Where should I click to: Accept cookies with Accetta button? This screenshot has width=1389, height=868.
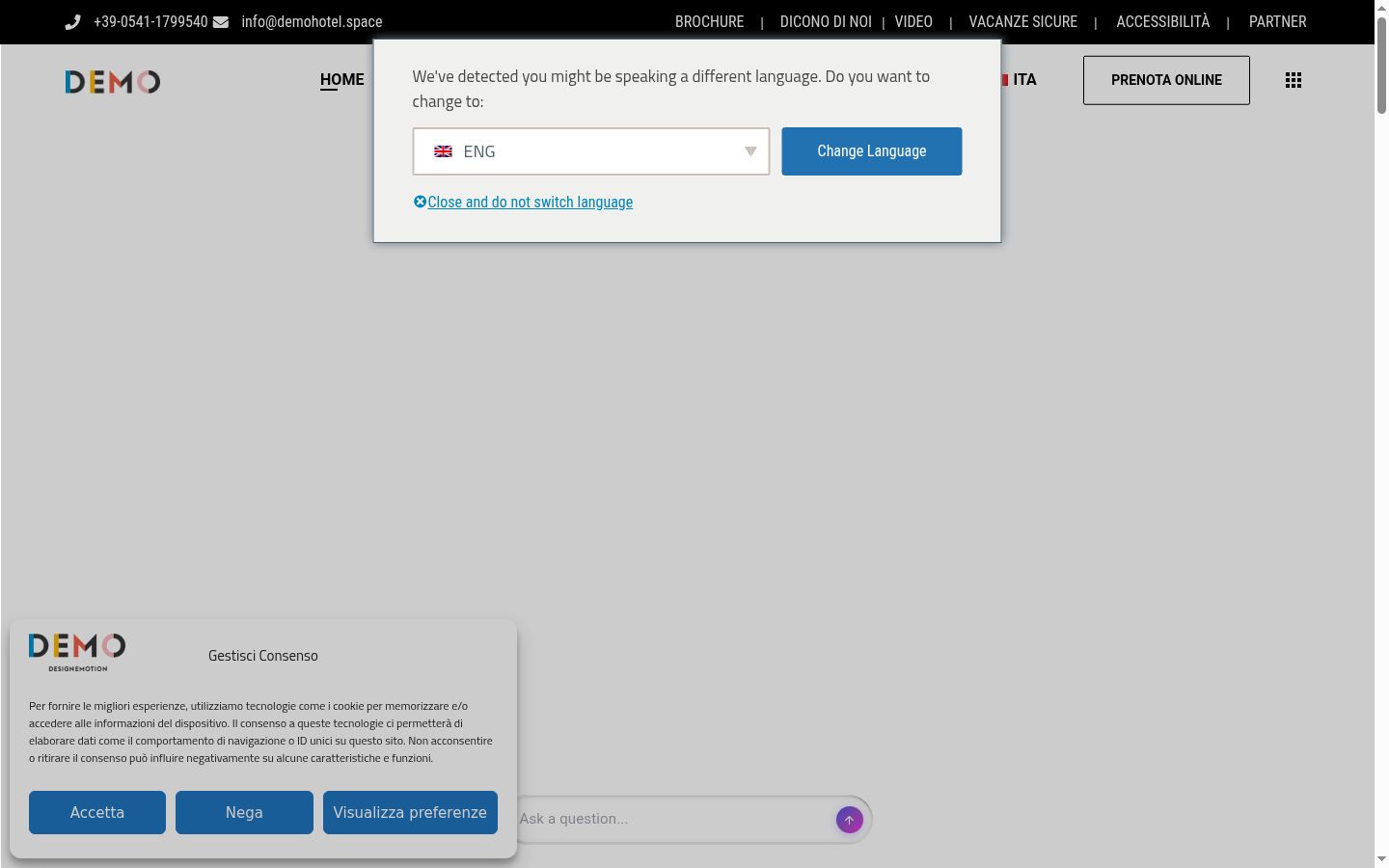point(97,812)
